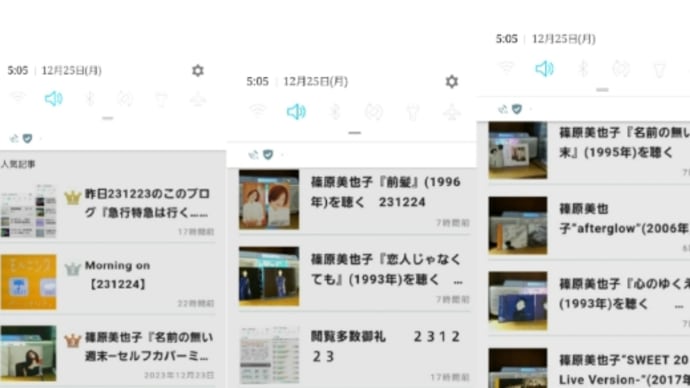Toggle Bluetooth in the left panel
690x388 pixels.
90,99
